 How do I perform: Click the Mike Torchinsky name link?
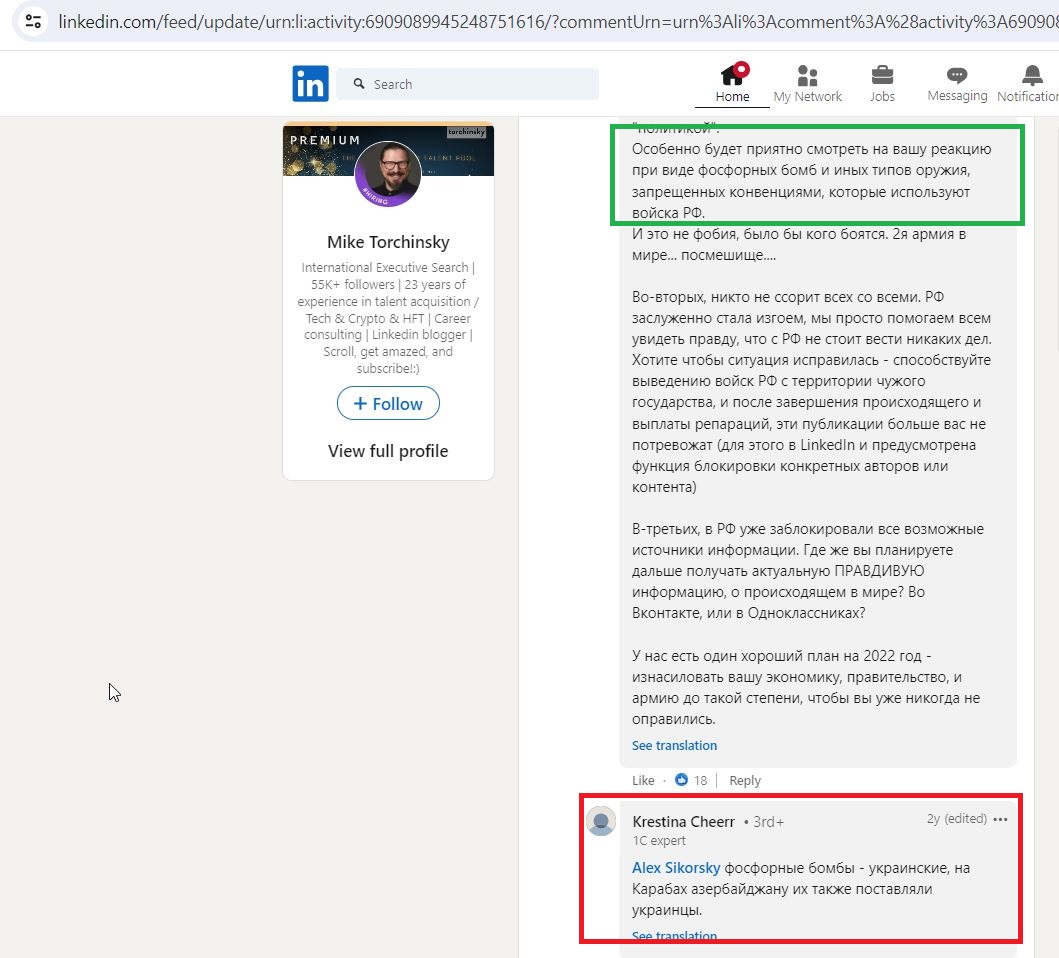[x=388, y=242]
